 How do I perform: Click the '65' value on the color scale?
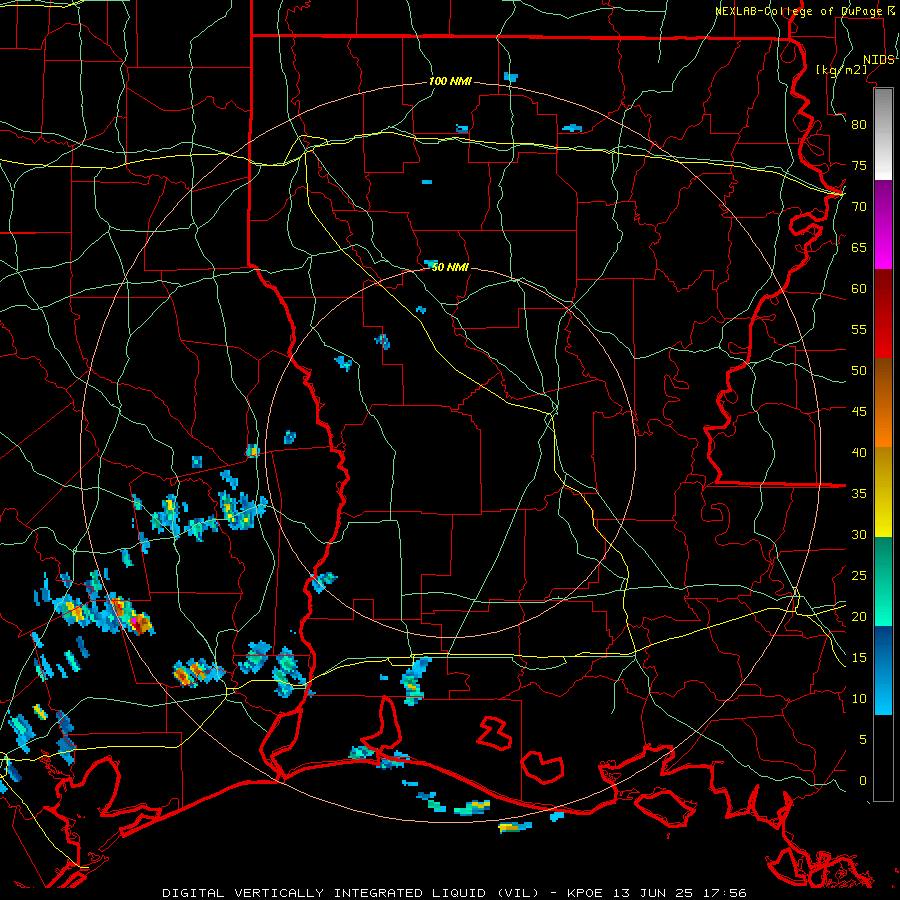pyautogui.click(x=859, y=247)
